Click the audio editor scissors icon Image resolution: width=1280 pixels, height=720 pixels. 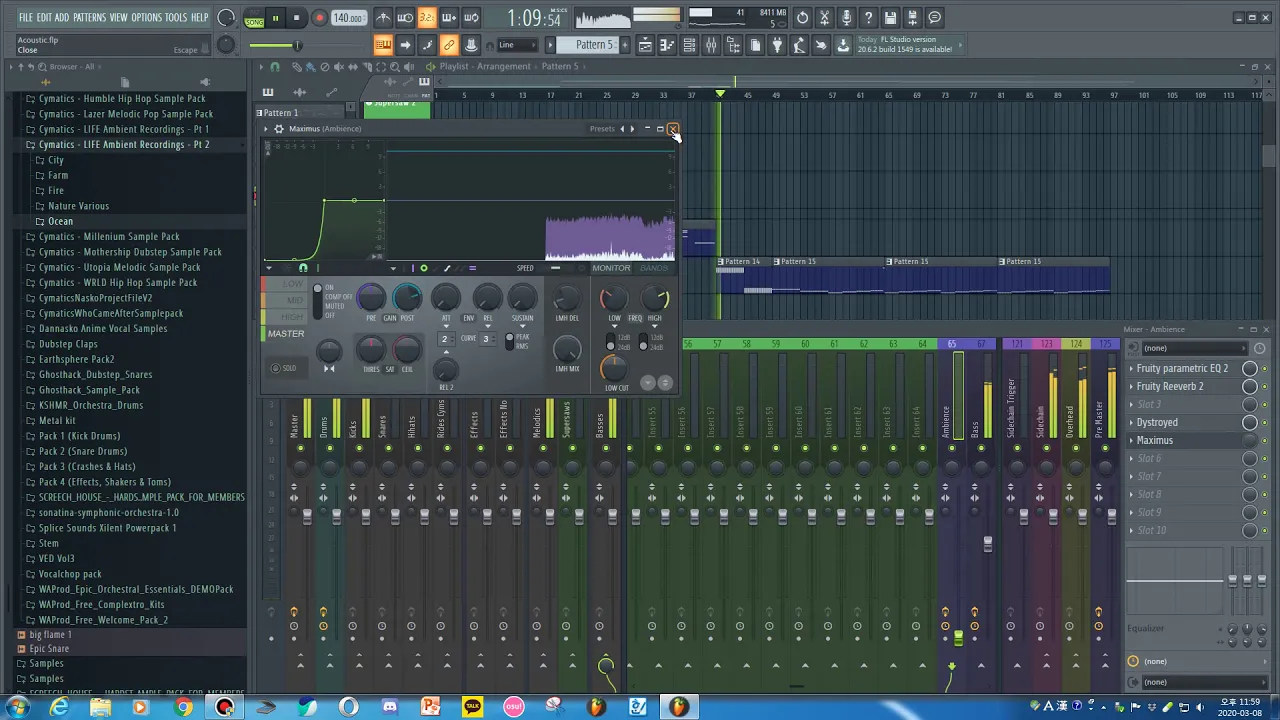click(824, 18)
